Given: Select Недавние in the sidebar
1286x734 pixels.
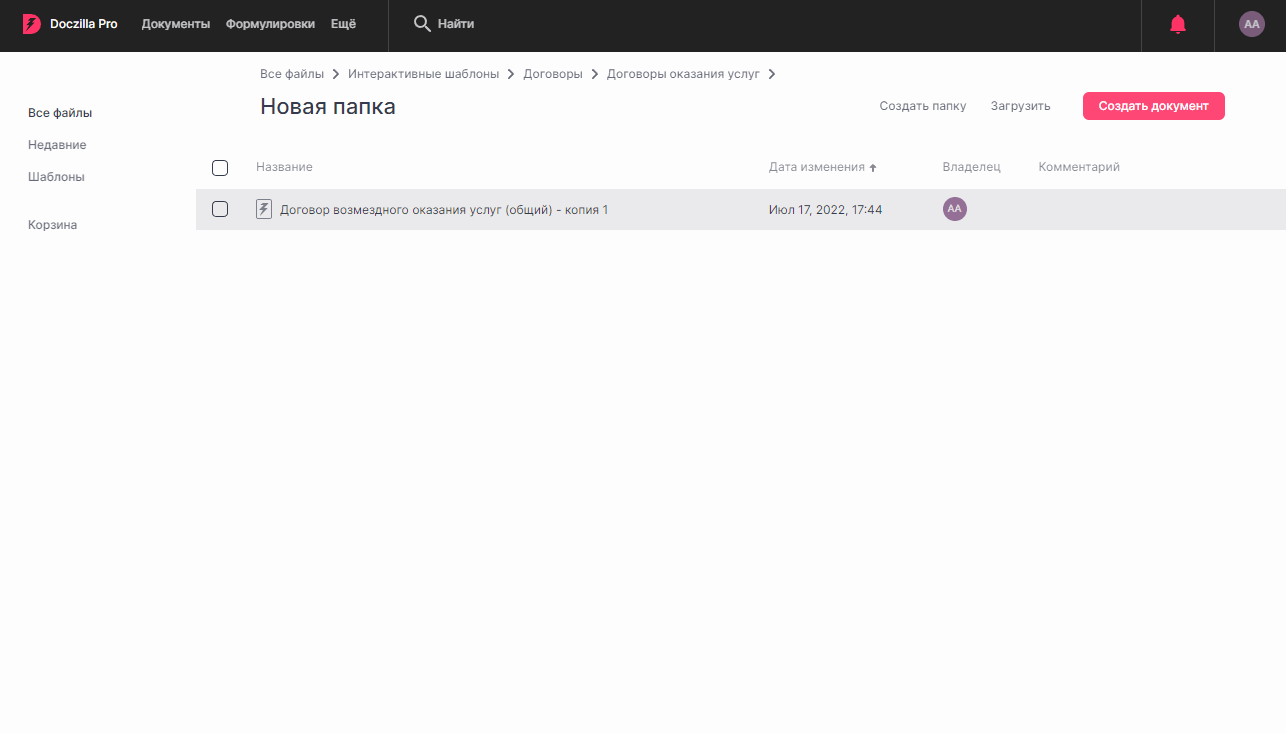Looking at the screenshot, I should pyautogui.click(x=57, y=145).
